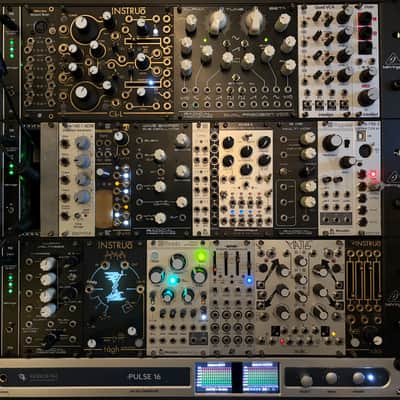Click the glowing blue display of the tágh module
The height and width of the screenshot is (400, 400).
click(x=115, y=287)
